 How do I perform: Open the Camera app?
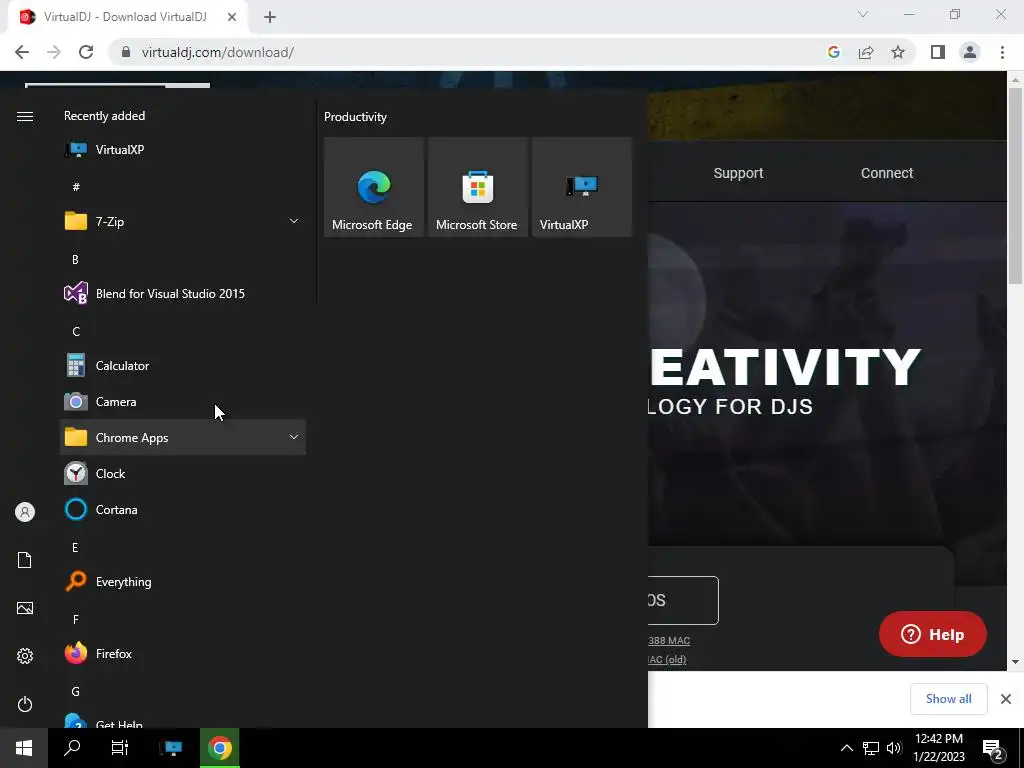tap(183, 402)
